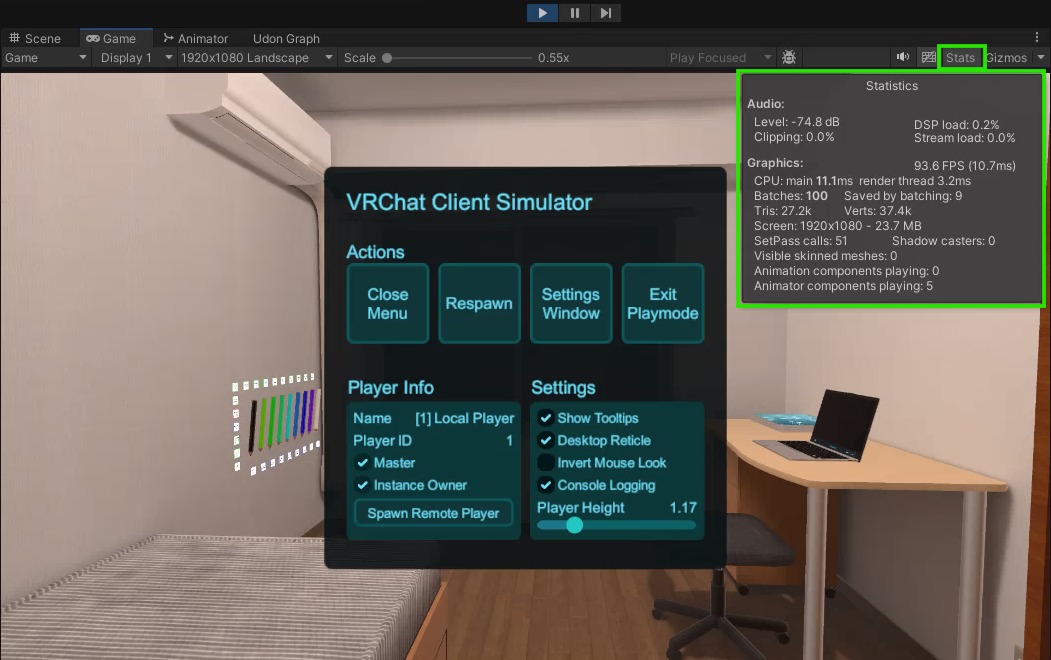
Task: Toggle the Mute Audio speaker icon
Action: click(x=903, y=57)
